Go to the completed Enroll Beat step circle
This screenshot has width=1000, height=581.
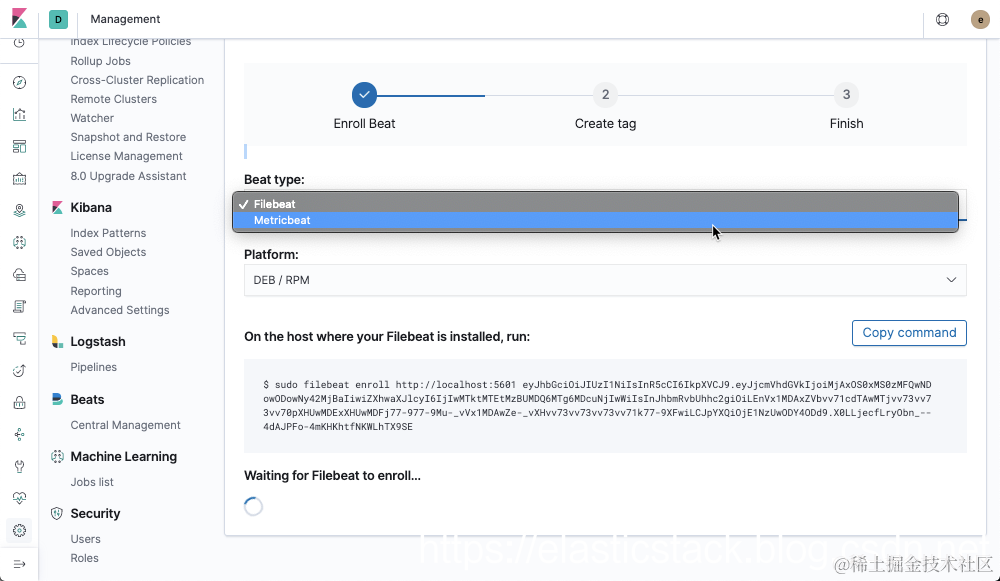coord(364,95)
